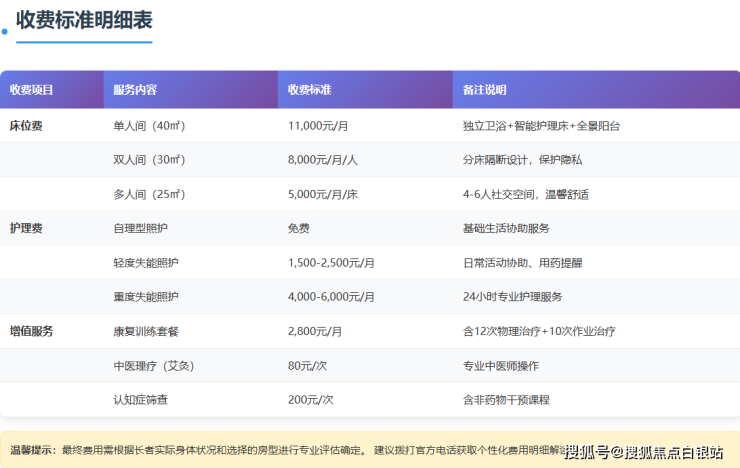This screenshot has height=468, width=740.
Task: Click the 收费标准明细表 heading
Action: coord(84,20)
